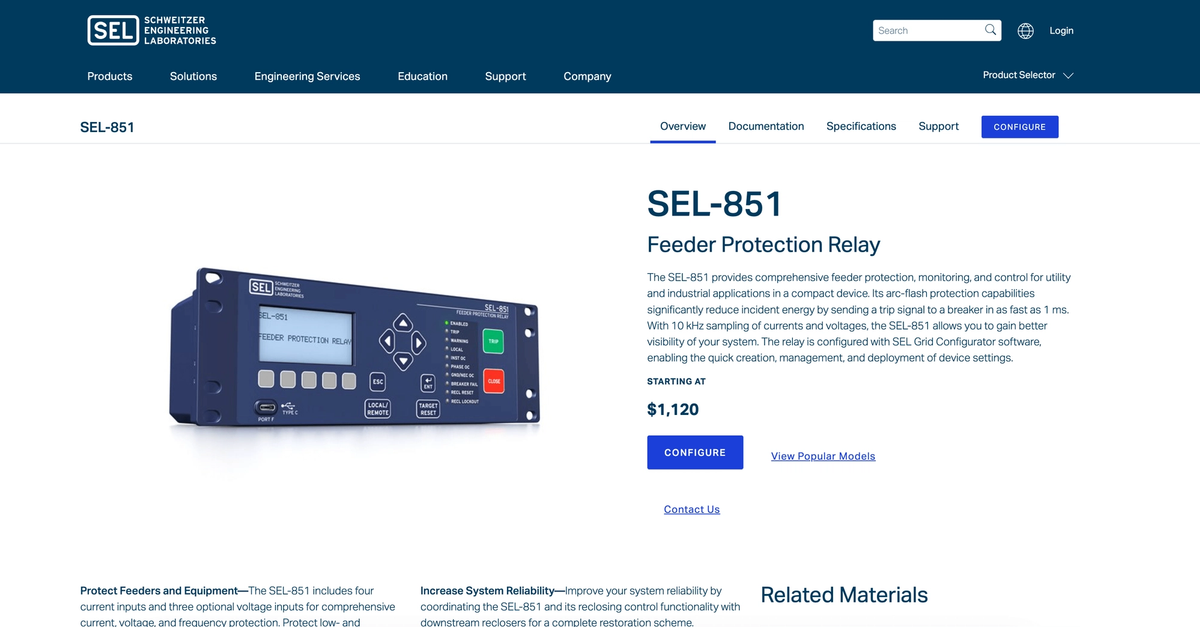Viewport: 1200px width, 627px height.
Task: Open the language selector globe icon
Action: coord(1025,30)
